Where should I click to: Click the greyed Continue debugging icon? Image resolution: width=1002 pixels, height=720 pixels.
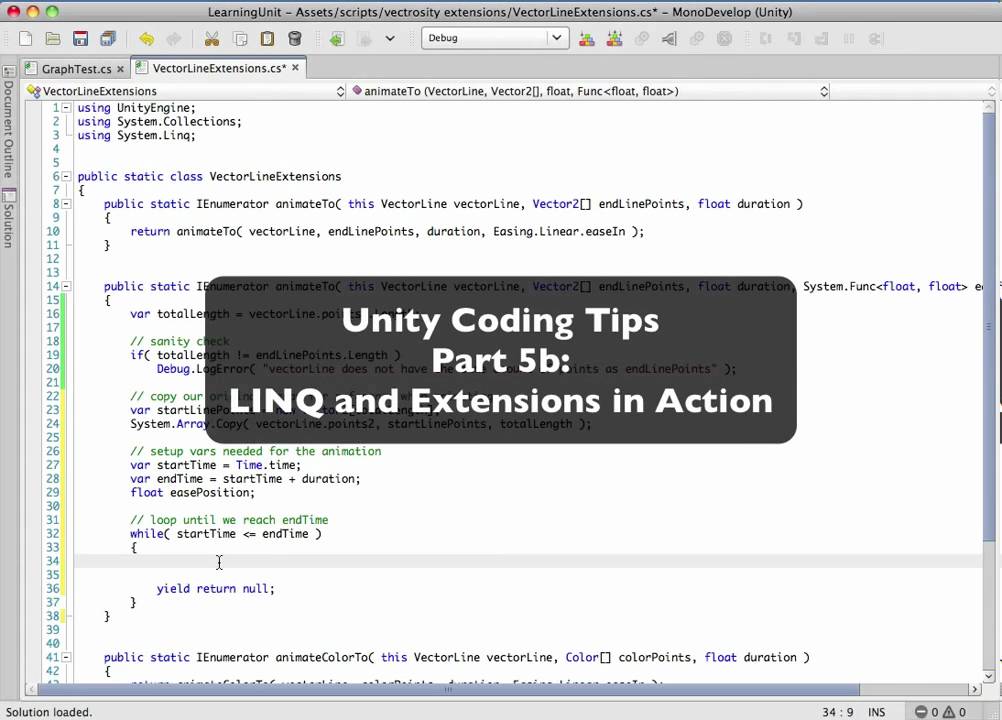pyautogui.click(x=875, y=39)
